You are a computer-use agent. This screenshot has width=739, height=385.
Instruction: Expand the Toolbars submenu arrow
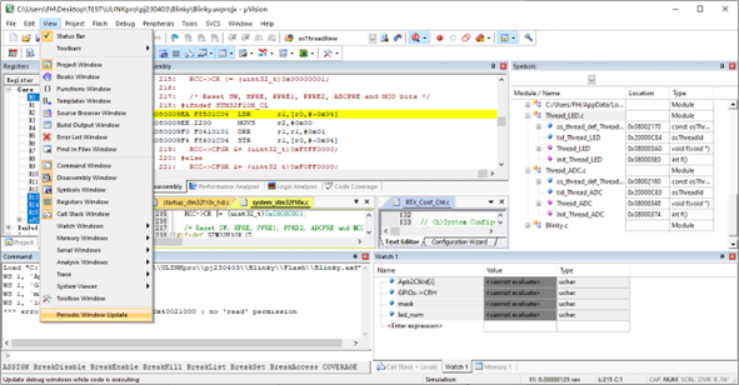[x=148, y=49]
